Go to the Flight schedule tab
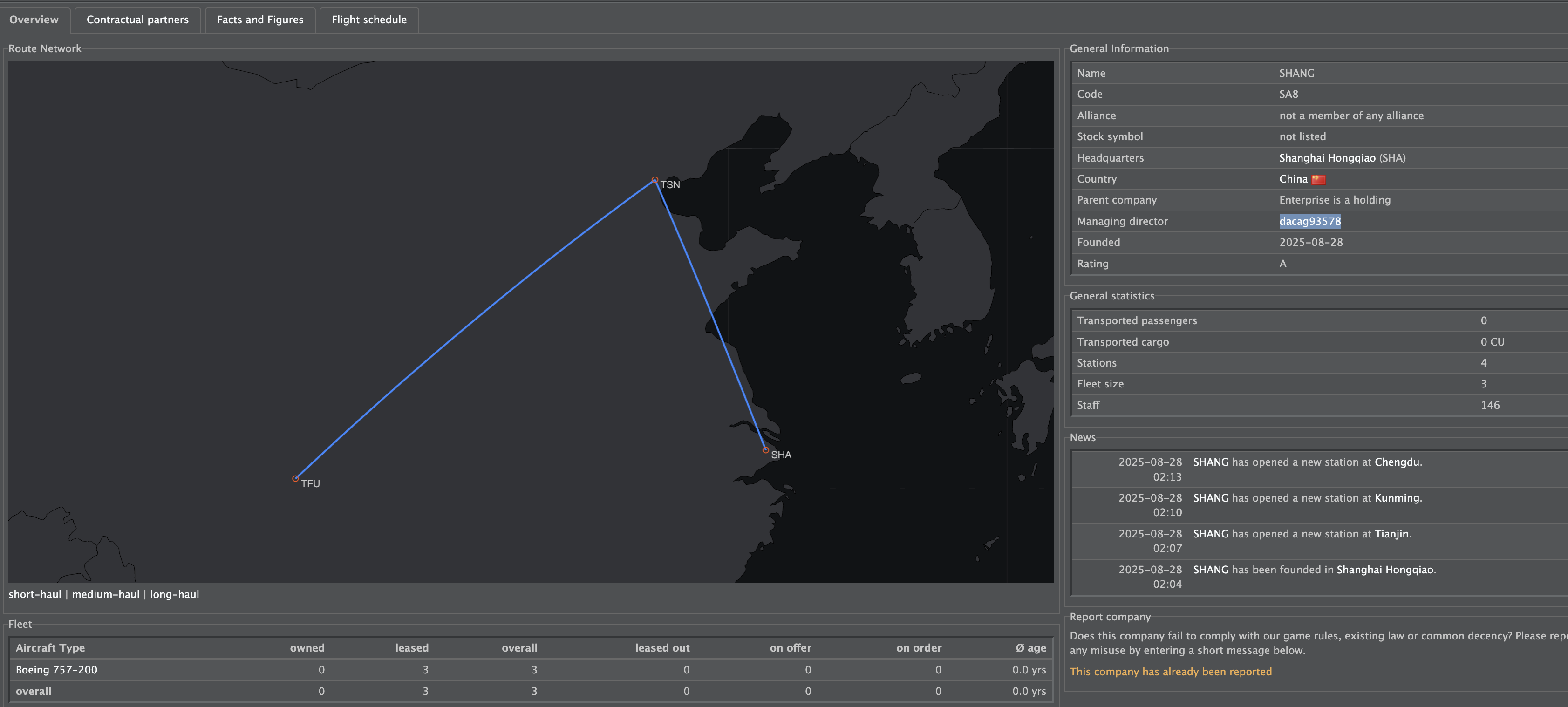Screen dimensions: 1568x707 [x=369, y=20]
